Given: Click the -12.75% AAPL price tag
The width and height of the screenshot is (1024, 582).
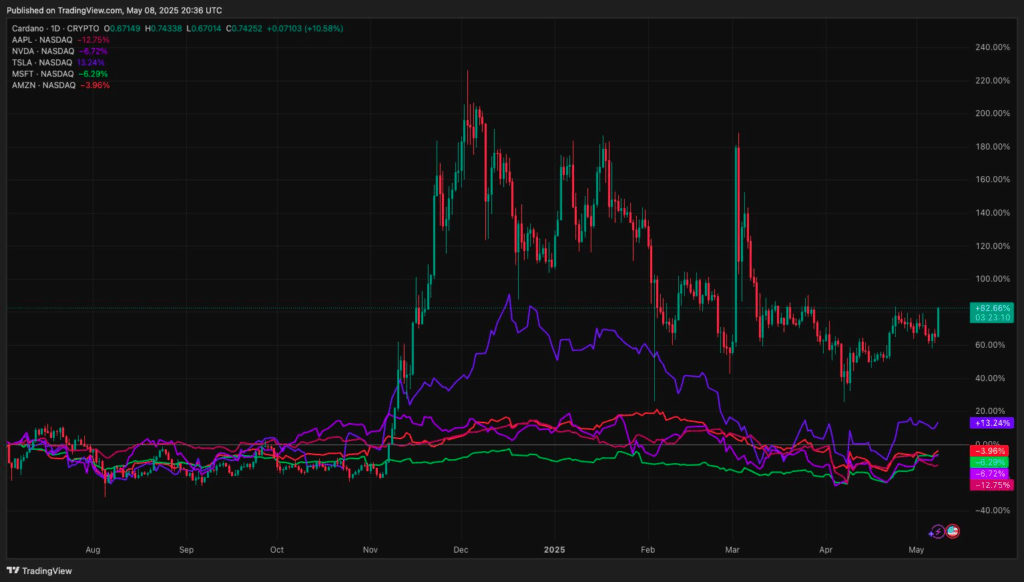Looking at the screenshot, I should tap(991, 485).
